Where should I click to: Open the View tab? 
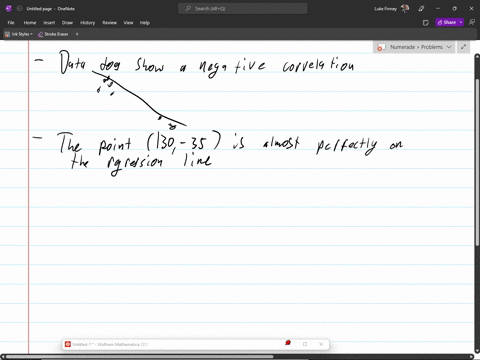click(128, 23)
